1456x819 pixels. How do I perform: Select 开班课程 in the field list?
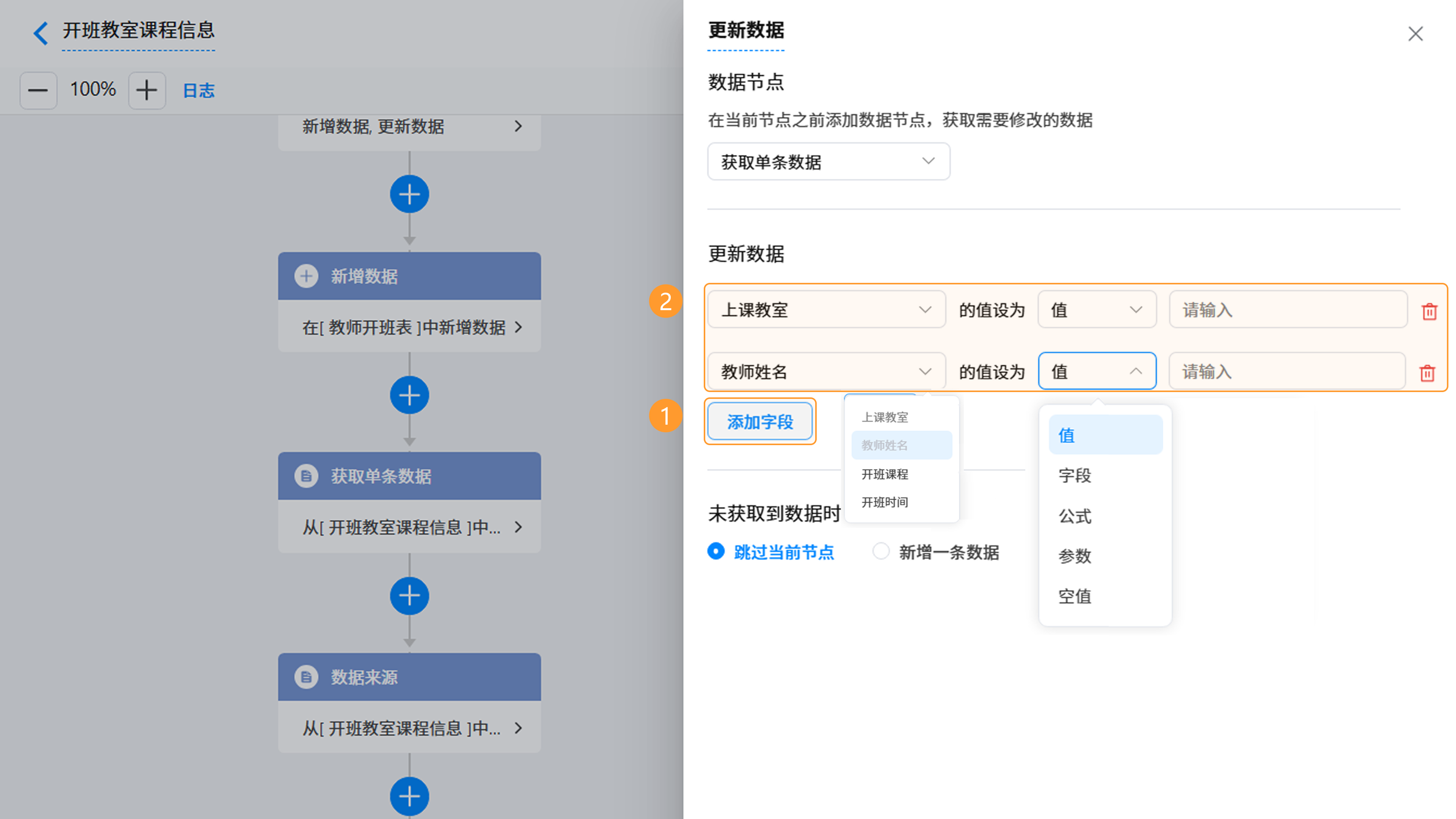point(902,474)
